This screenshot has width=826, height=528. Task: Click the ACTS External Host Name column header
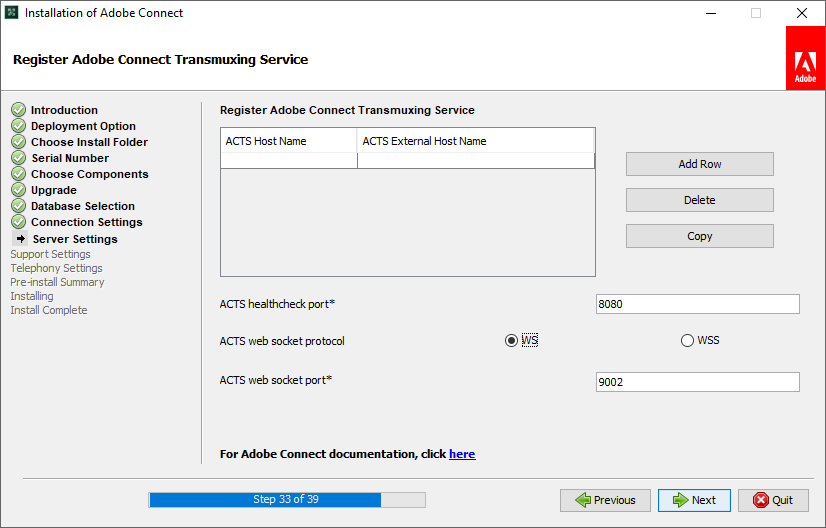click(x=476, y=141)
